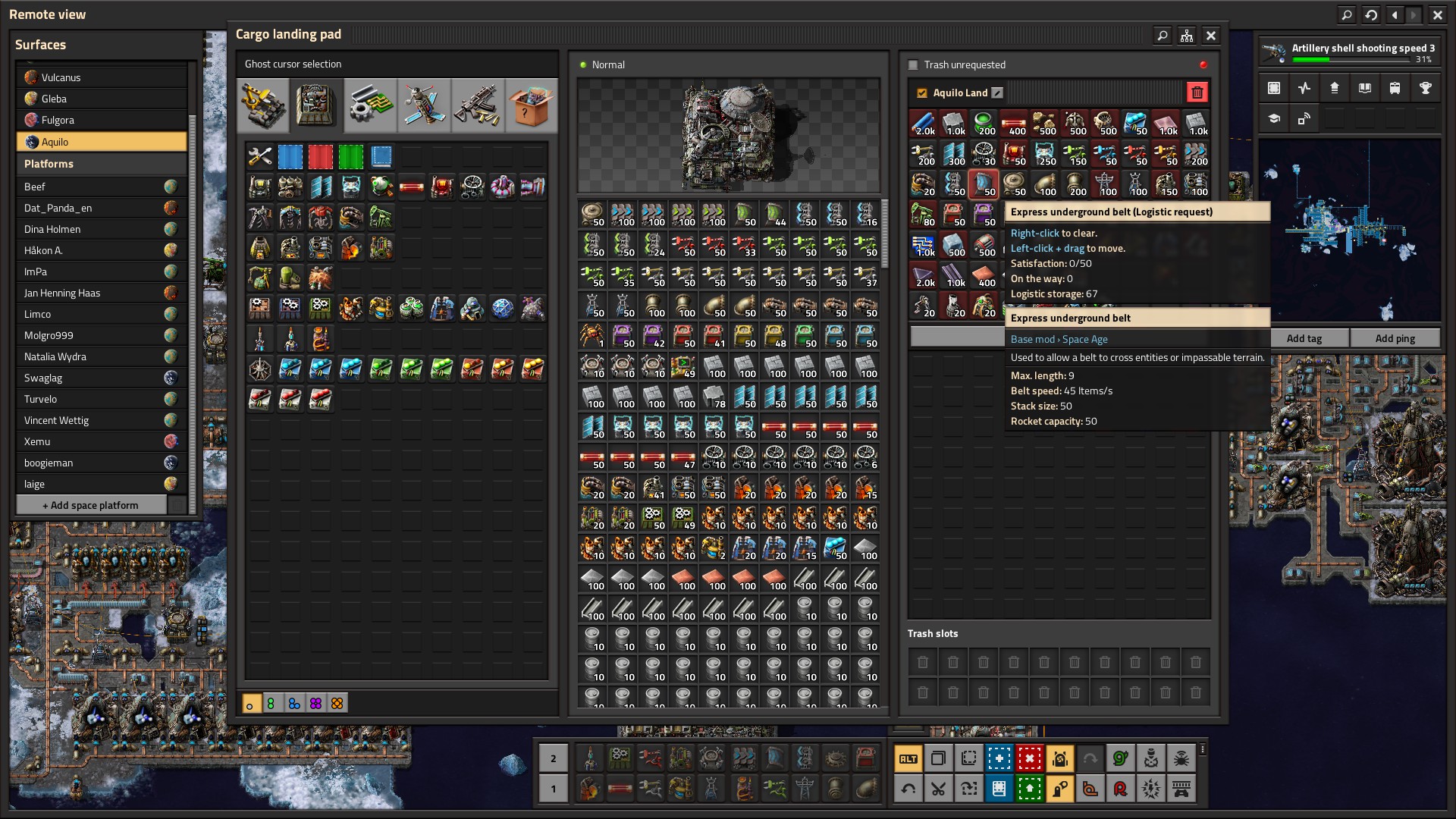The image size is (1456, 819).
Task: Open the achievements trophy icon
Action: click(1426, 88)
